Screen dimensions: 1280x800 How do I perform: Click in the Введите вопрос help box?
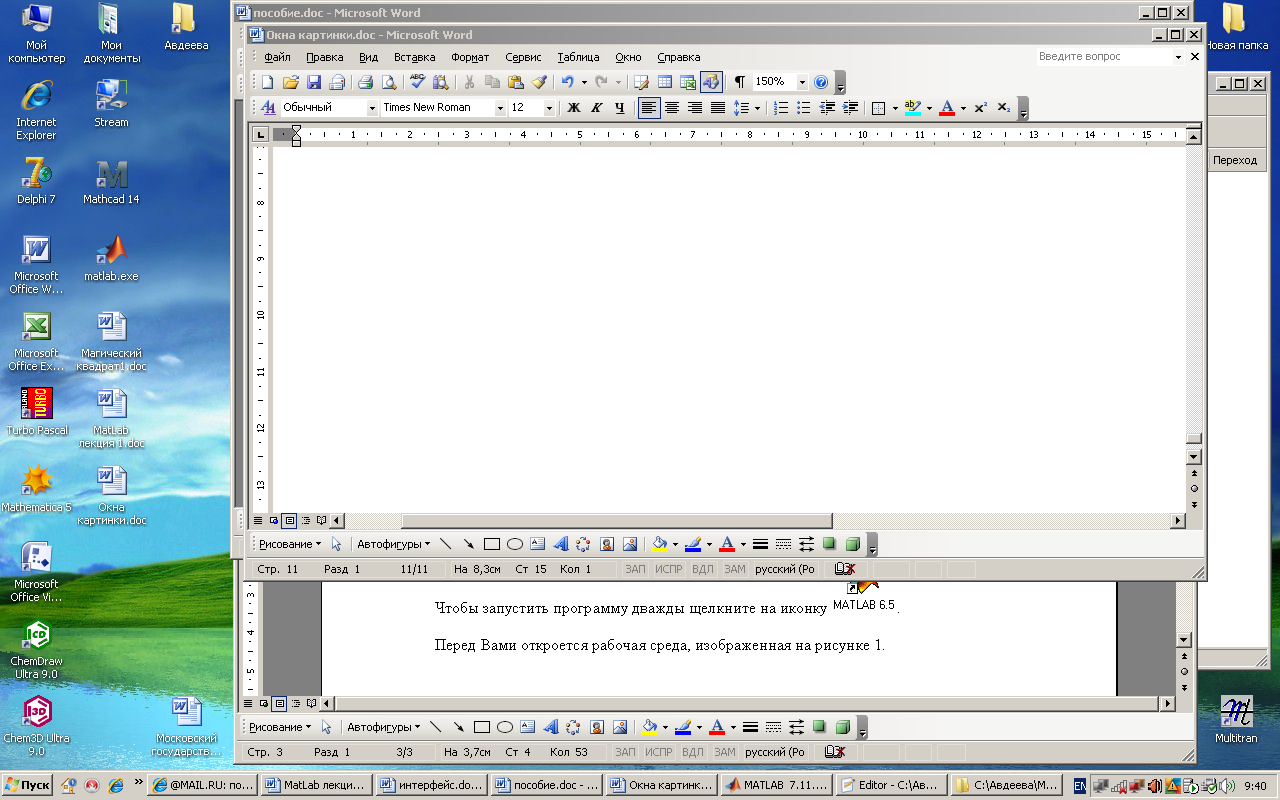tap(1104, 57)
